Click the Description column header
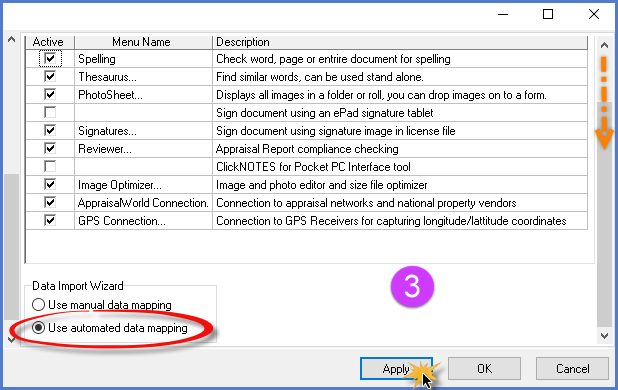The image size is (618, 390). tap(400, 42)
